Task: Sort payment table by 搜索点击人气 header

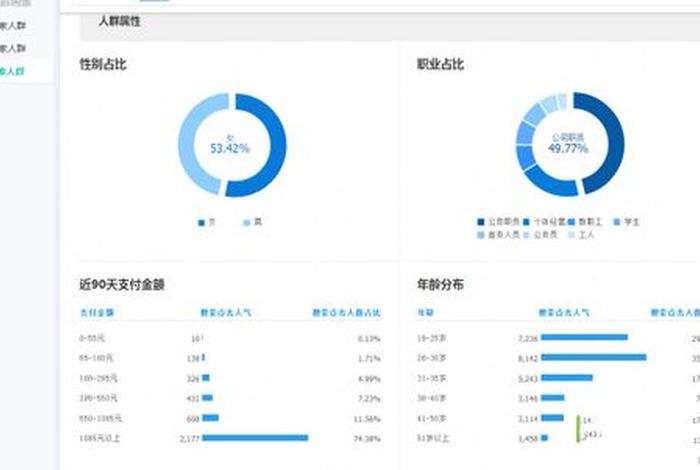Action: pyautogui.click(x=225, y=312)
